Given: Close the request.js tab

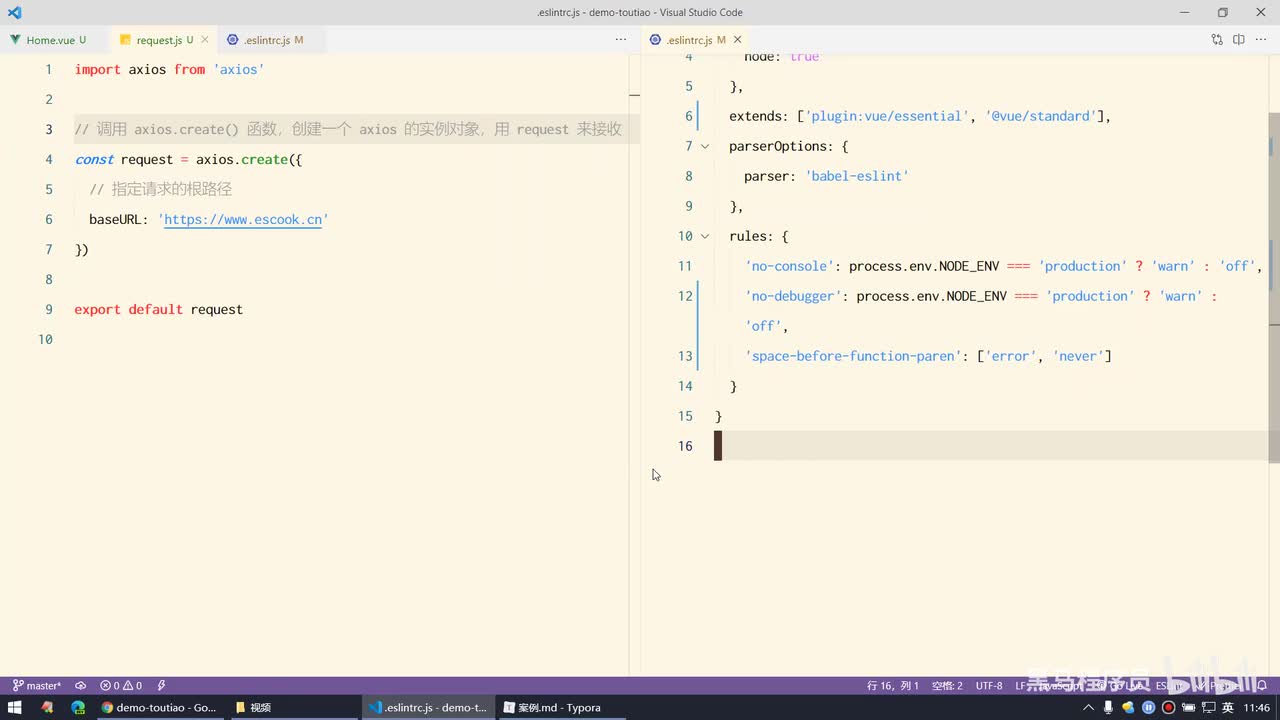Looking at the screenshot, I should coord(205,40).
